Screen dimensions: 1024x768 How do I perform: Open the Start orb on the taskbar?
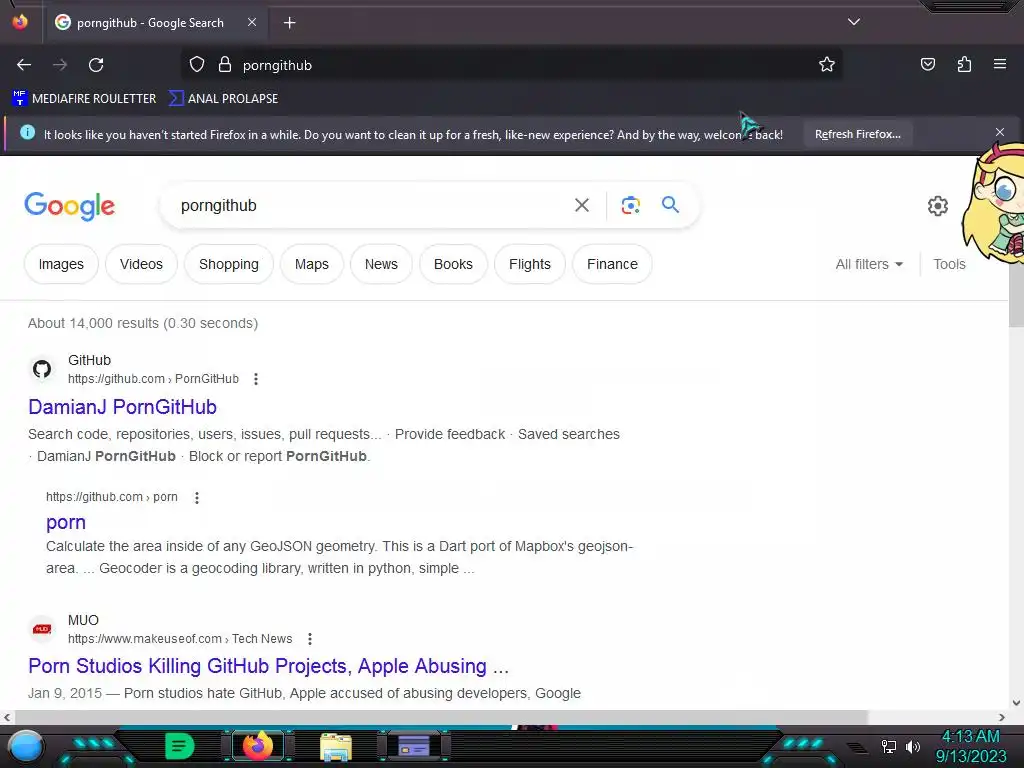point(26,747)
